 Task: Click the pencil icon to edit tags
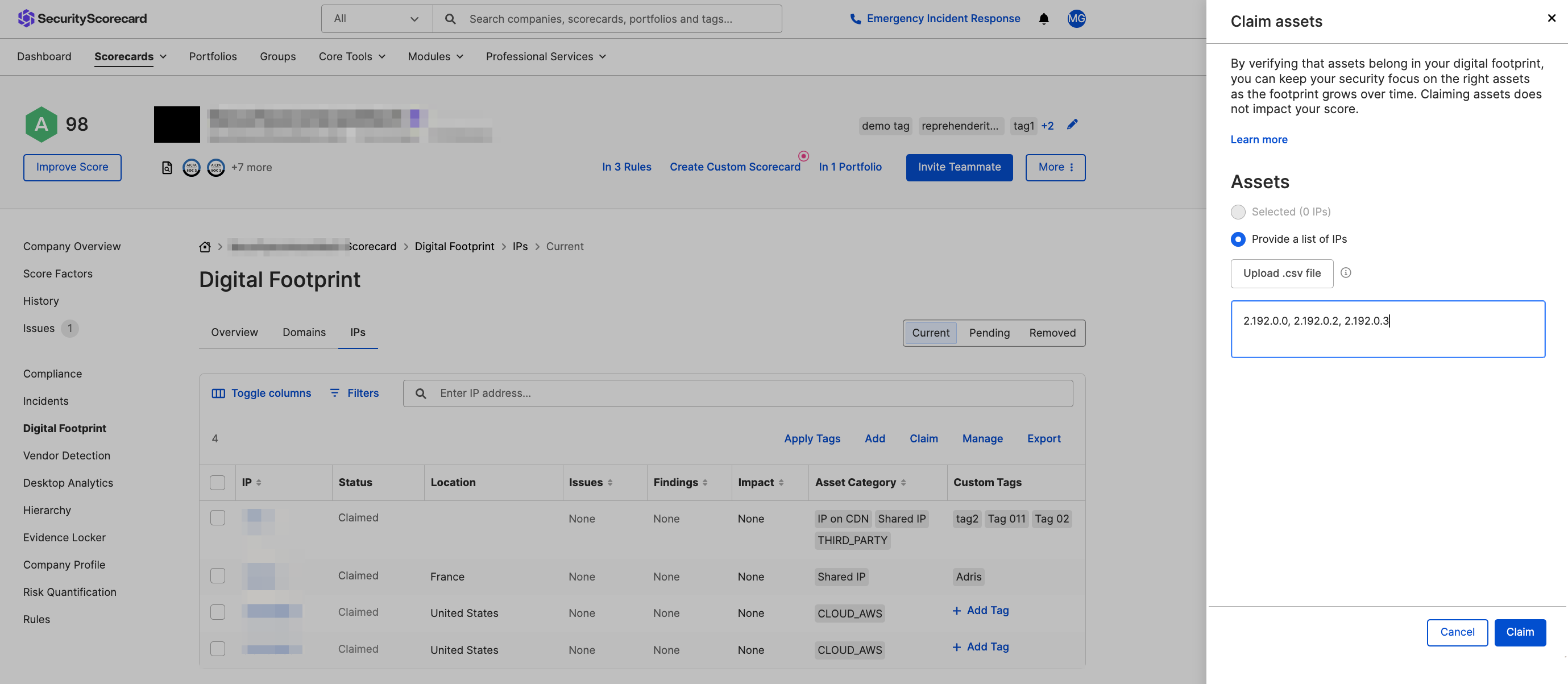[x=1072, y=125]
